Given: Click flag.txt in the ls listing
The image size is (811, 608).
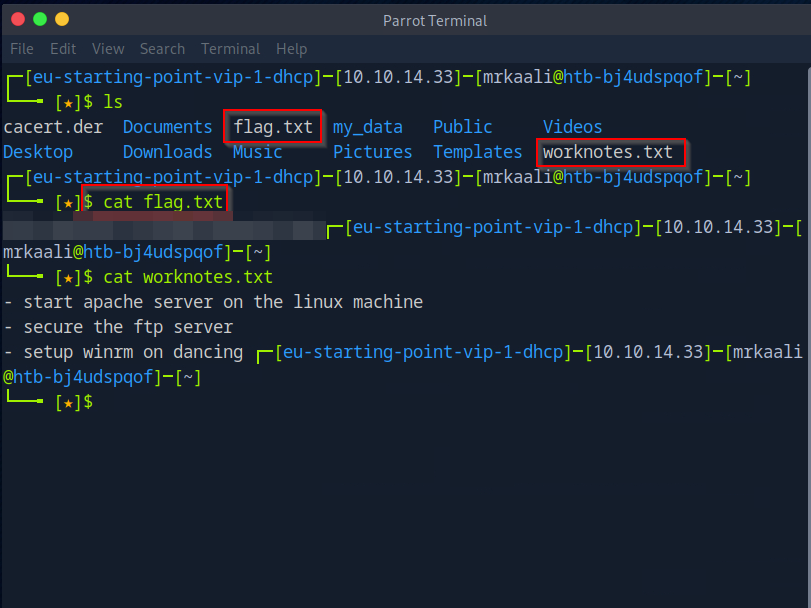Looking at the screenshot, I should click(x=273, y=127).
